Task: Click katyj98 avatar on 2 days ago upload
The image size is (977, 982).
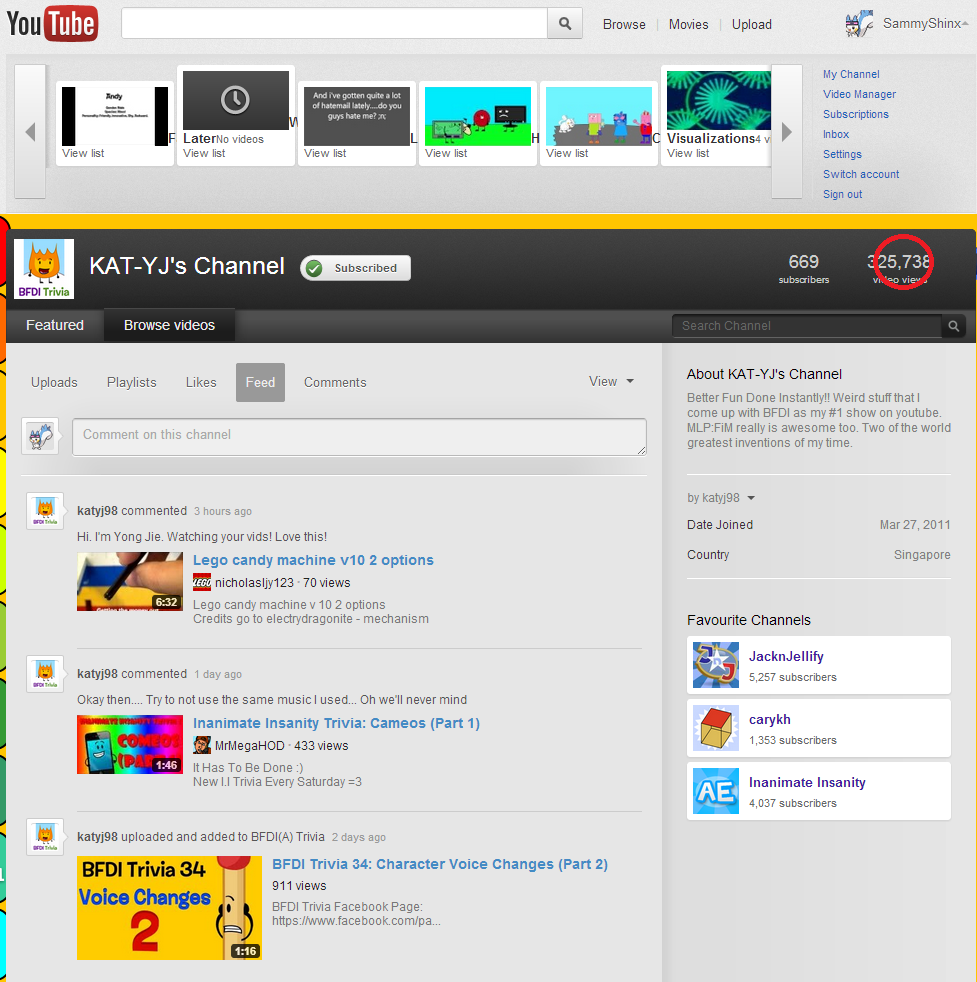Action: (45, 837)
